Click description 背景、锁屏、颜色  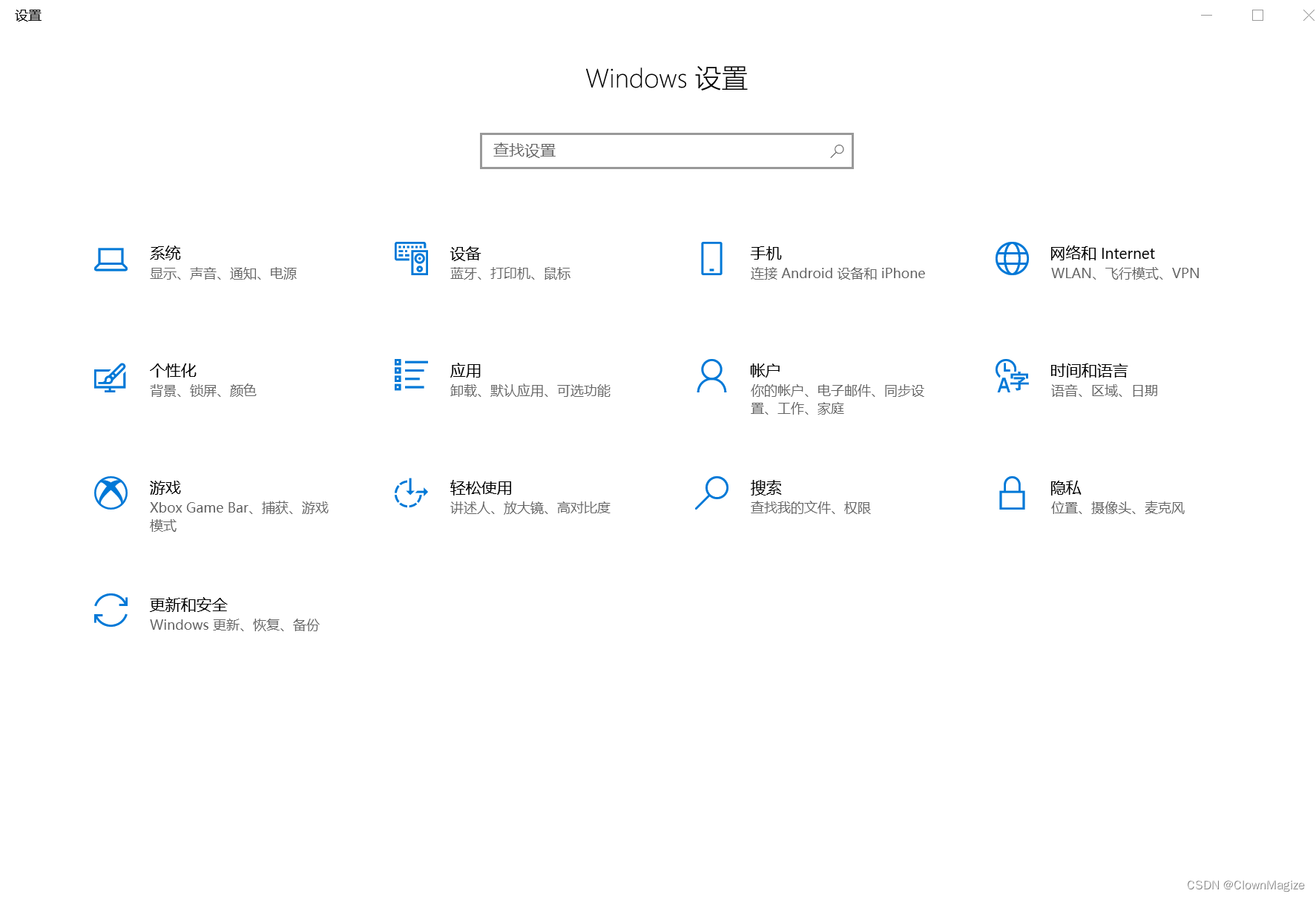[203, 391]
